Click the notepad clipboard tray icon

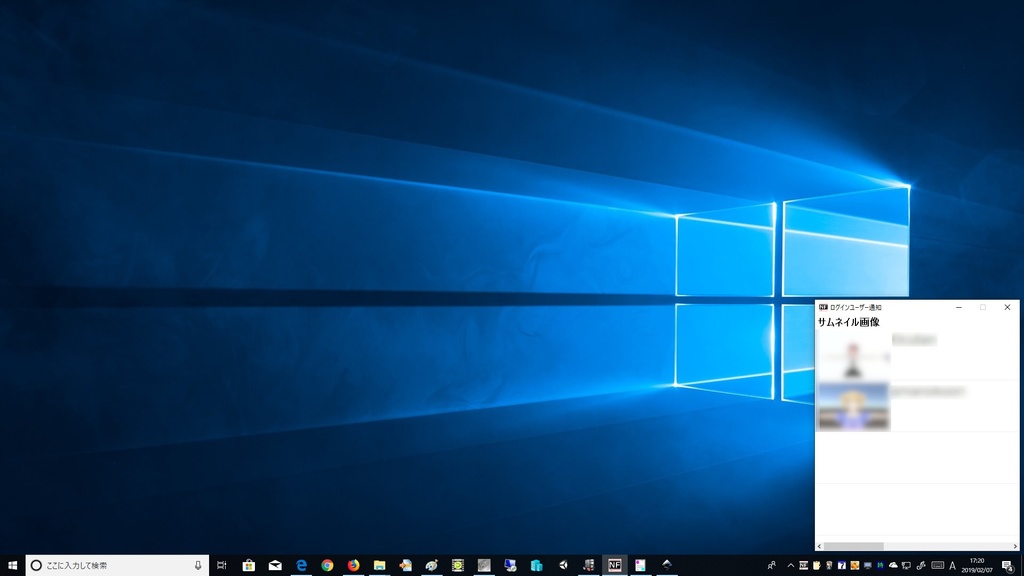coord(816,566)
